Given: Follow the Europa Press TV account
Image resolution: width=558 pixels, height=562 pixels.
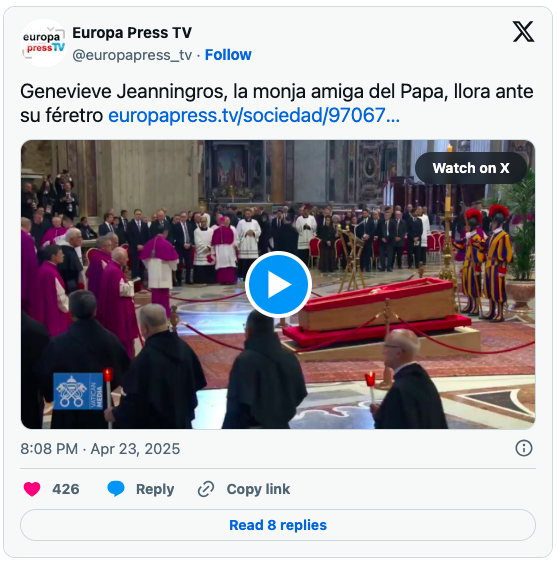Looking at the screenshot, I should click(228, 55).
